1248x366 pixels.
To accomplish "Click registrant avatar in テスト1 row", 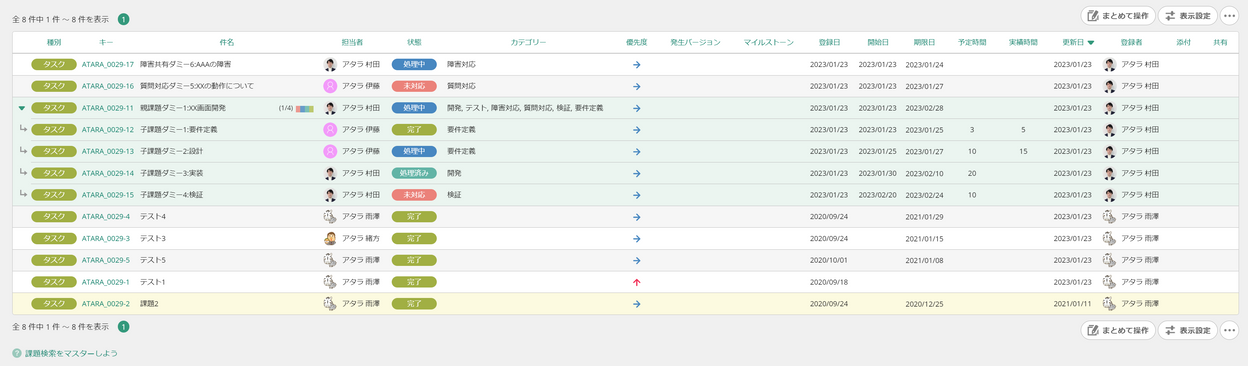I will (x=1109, y=282).
